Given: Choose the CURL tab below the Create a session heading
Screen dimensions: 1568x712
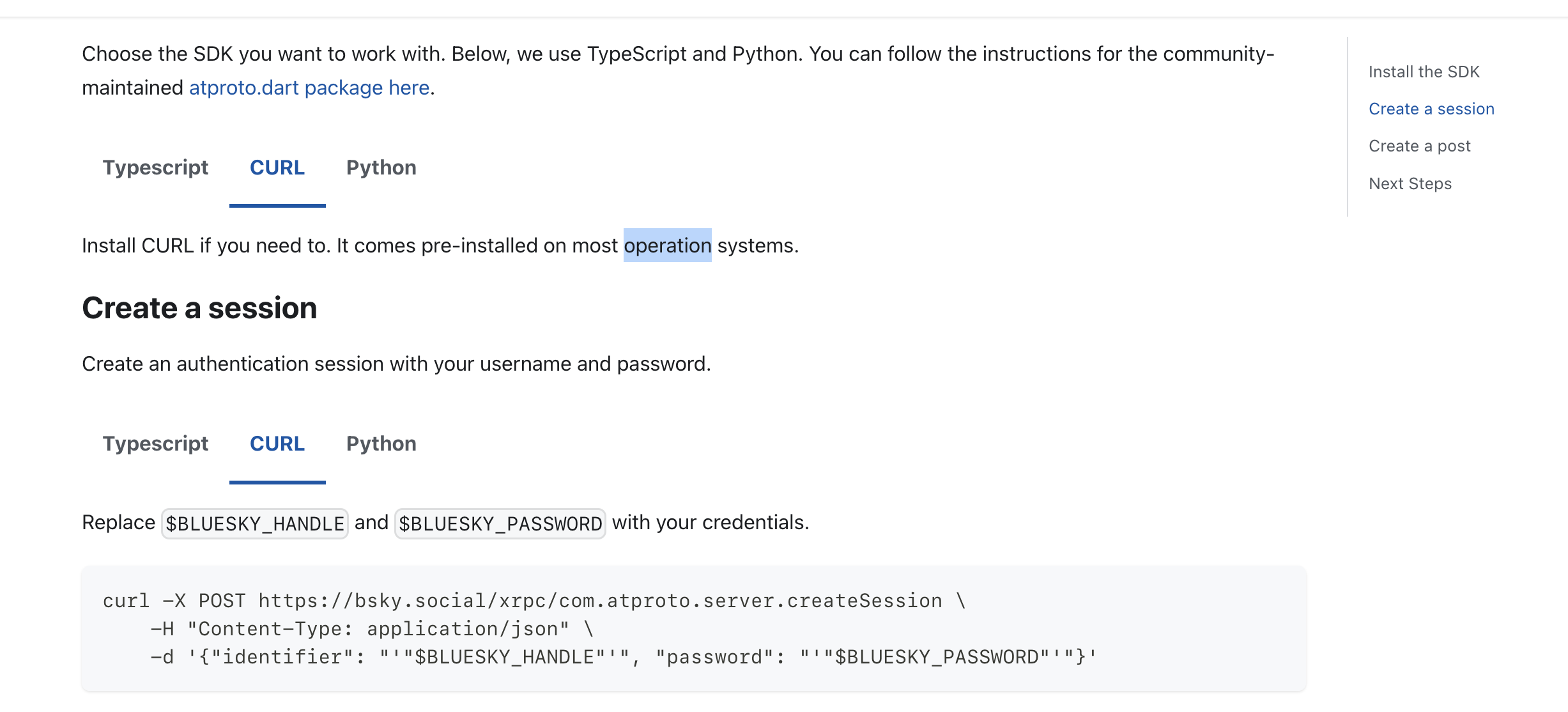Looking at the screenshot, I should pyautogui.click(x=277, y=444).
